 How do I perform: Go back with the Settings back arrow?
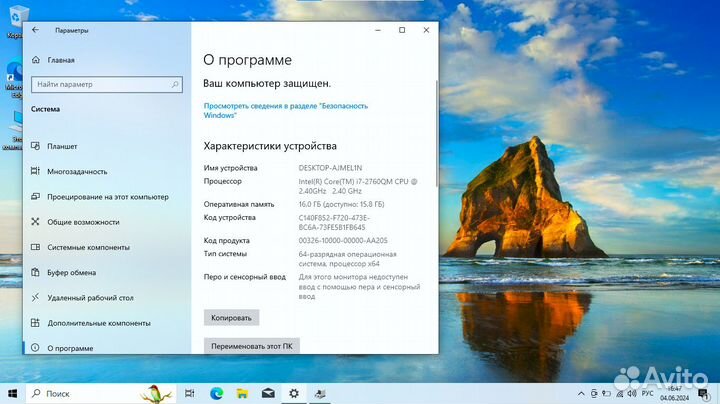35,30
